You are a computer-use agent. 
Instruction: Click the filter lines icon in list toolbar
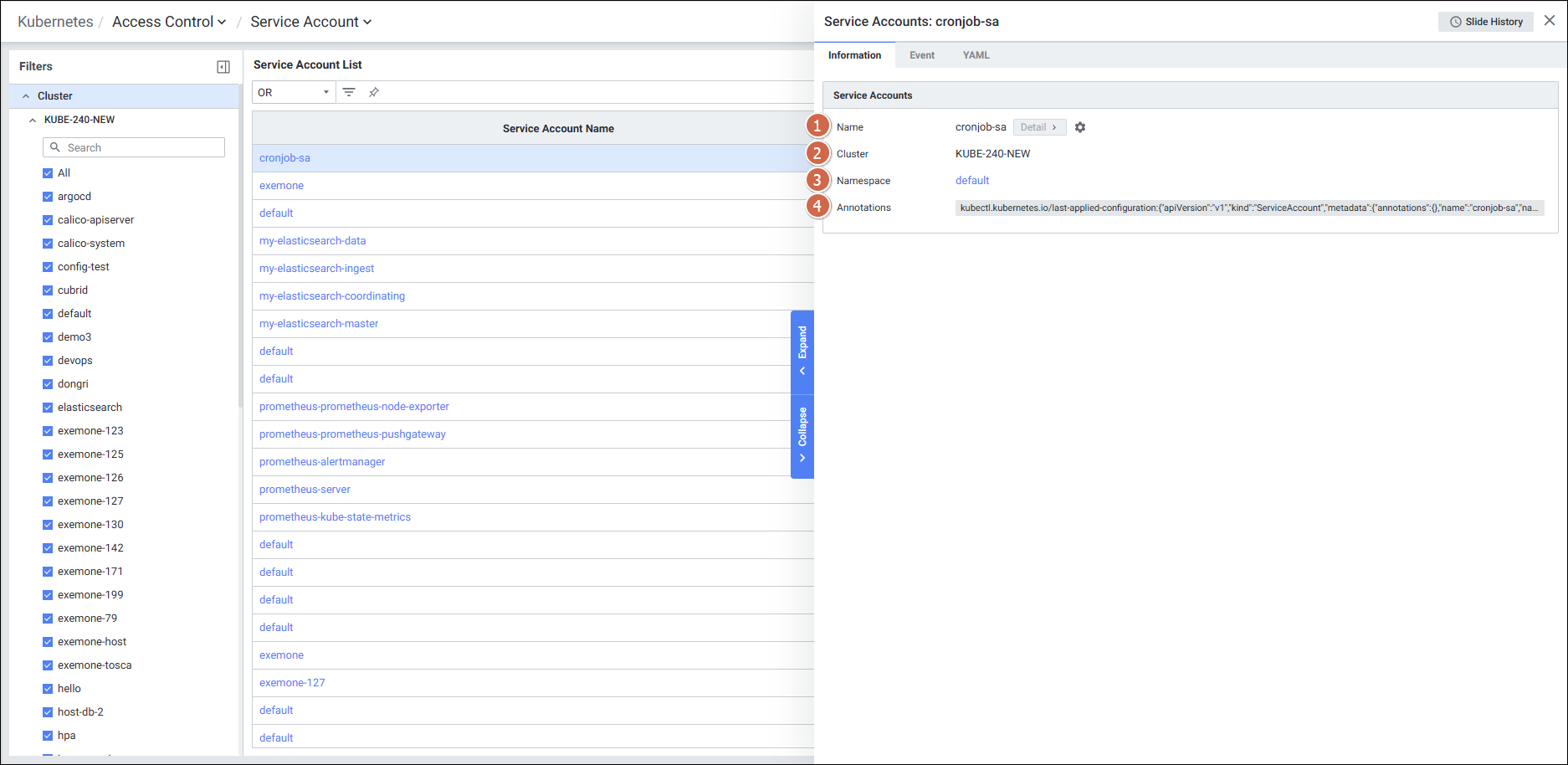click(349, 92)
